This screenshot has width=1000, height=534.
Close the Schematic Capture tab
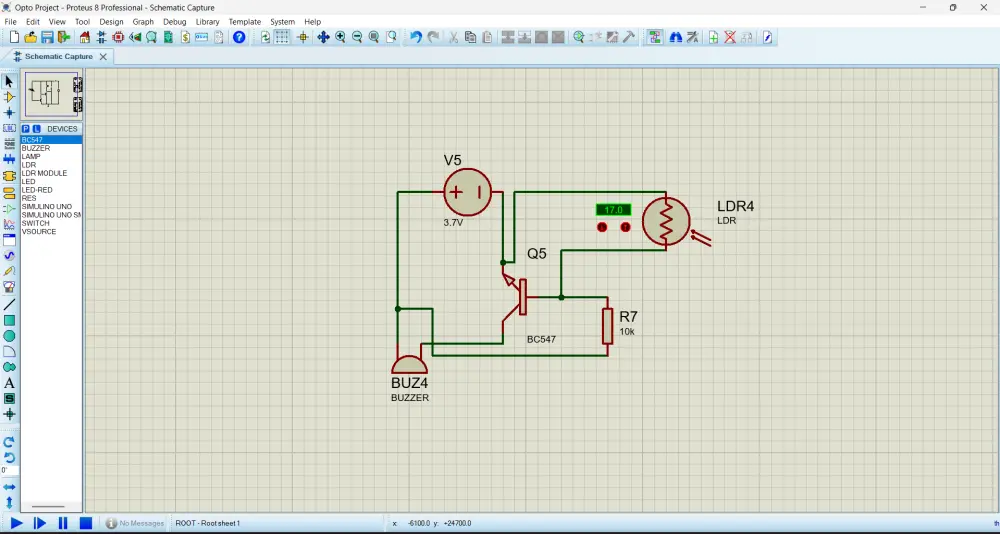(x=103, y=57)
